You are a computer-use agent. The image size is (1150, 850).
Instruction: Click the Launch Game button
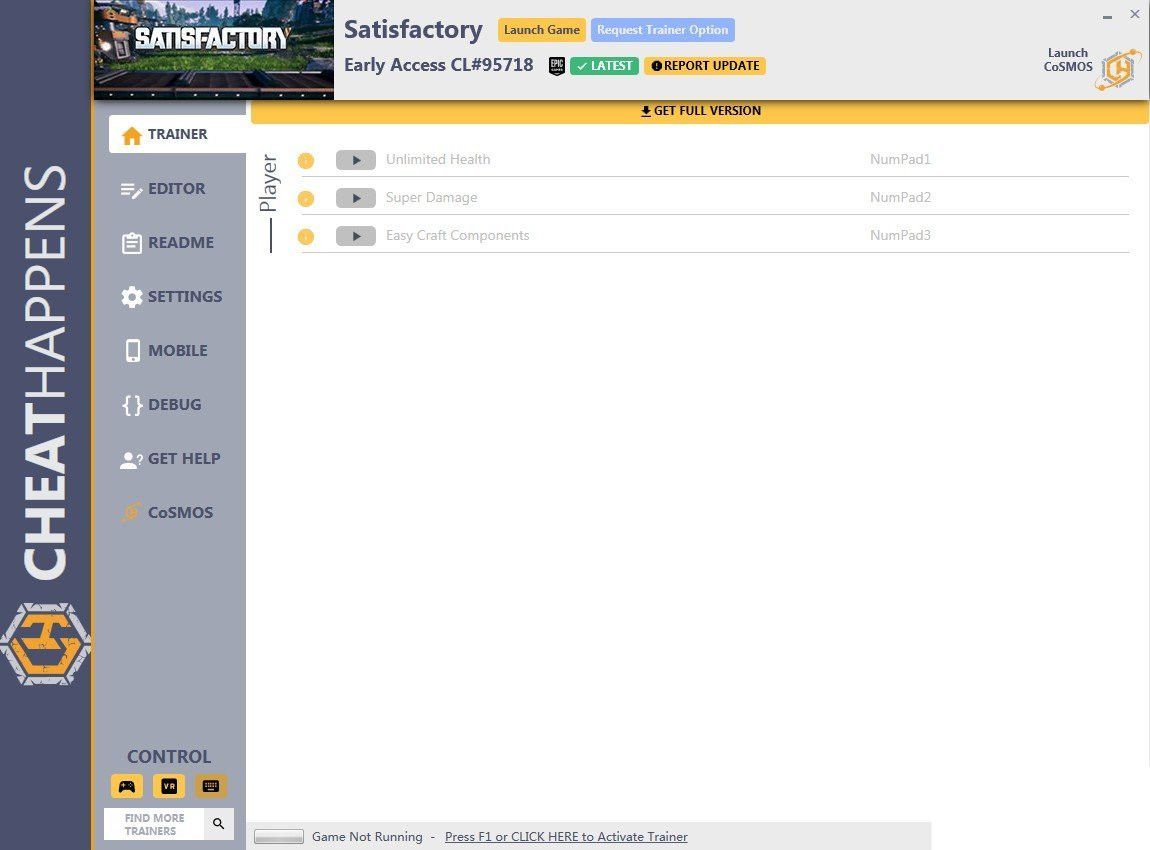coord(542,30)
